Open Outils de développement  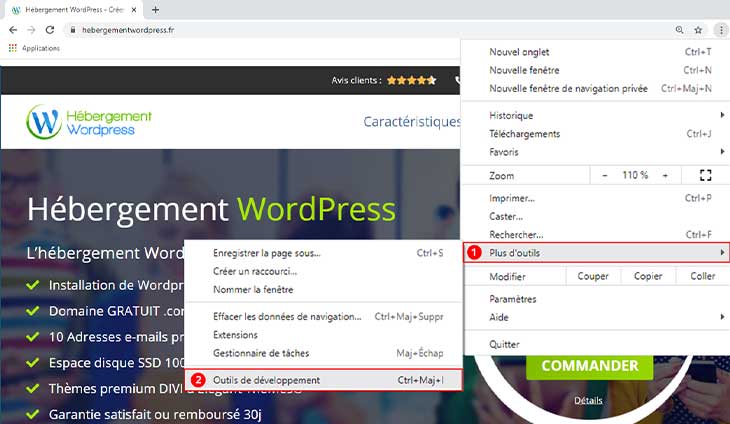(324, 380)
